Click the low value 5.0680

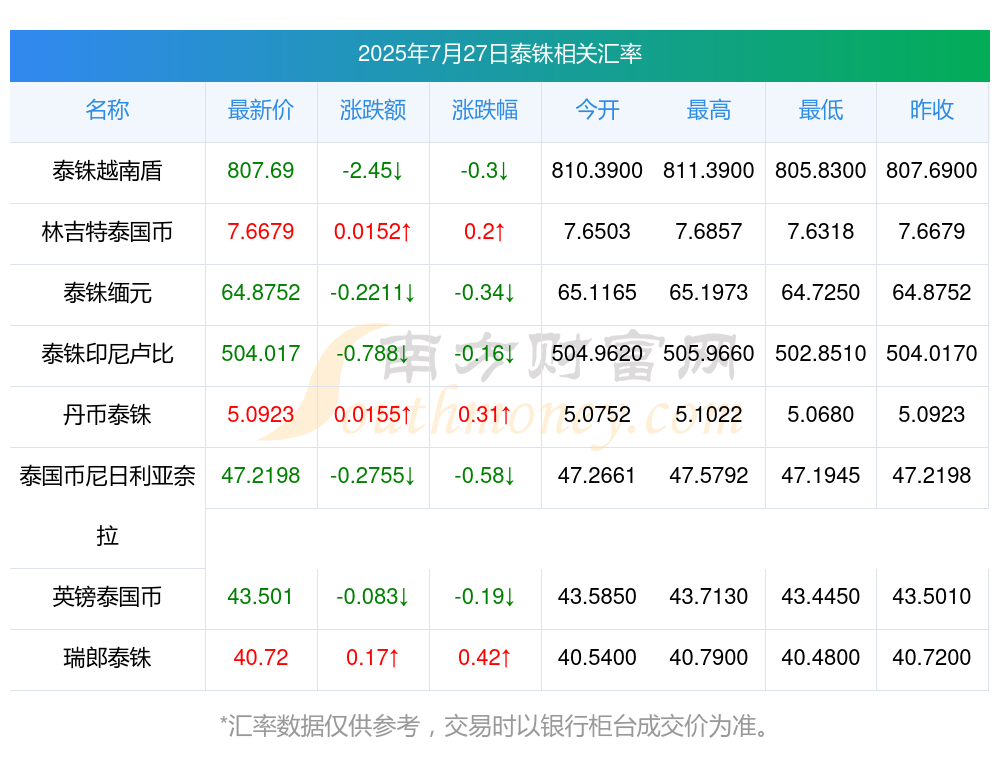click(821, 415)
